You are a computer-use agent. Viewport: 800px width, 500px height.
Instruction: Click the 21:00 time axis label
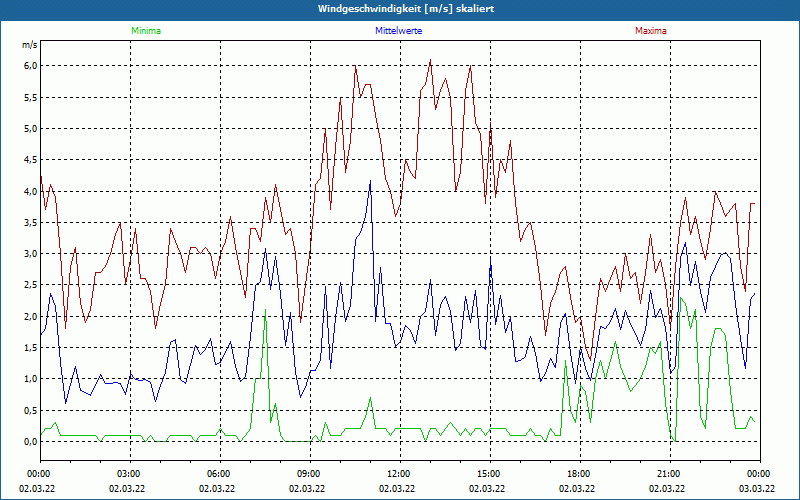[670, 474]
